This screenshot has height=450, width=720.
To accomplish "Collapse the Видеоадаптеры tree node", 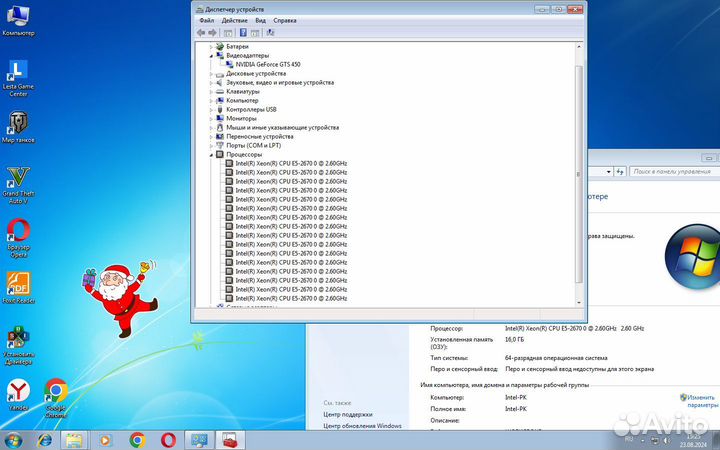I will (212, 56).
